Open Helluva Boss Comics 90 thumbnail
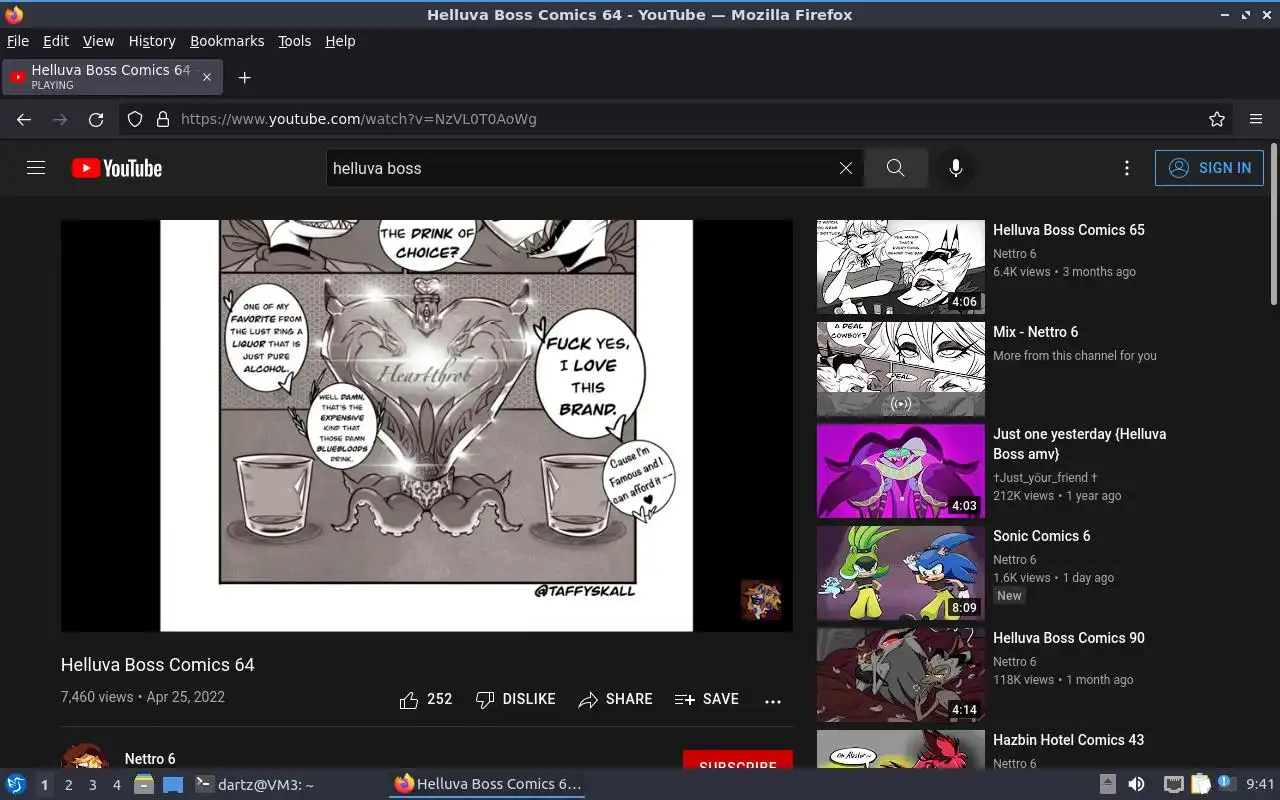This screenshot has width=1280, height=800. click(x=901, y=675)
